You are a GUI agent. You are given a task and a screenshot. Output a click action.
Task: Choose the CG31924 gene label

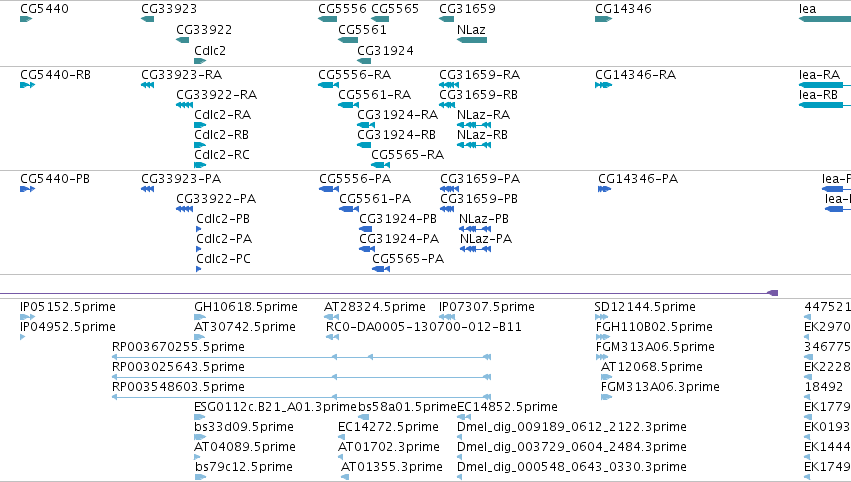(x=385, y=50)
